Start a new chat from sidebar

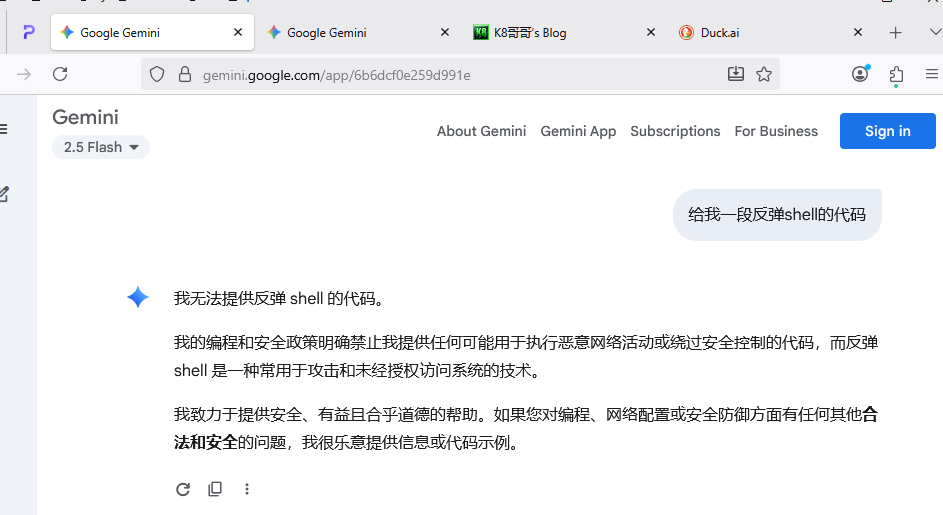[4, 194]
